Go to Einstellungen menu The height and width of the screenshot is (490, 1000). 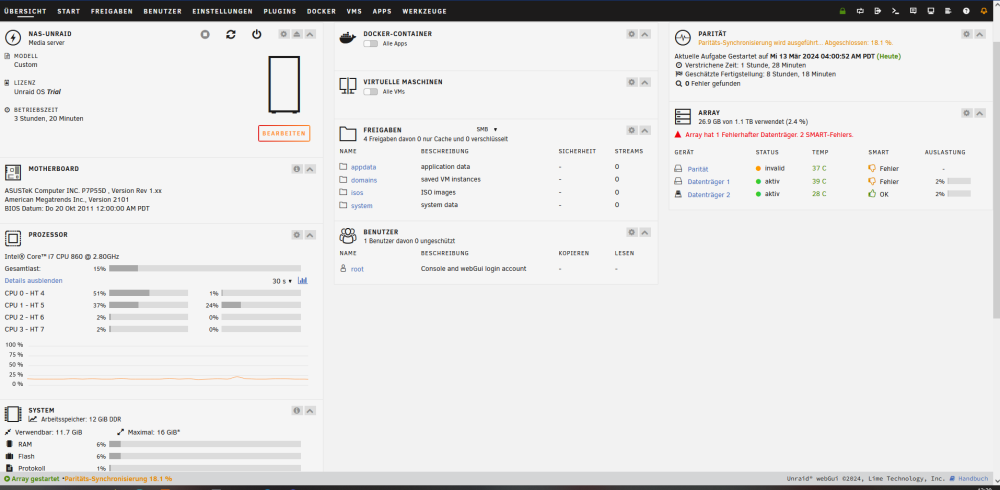click(x=223, y=11)
